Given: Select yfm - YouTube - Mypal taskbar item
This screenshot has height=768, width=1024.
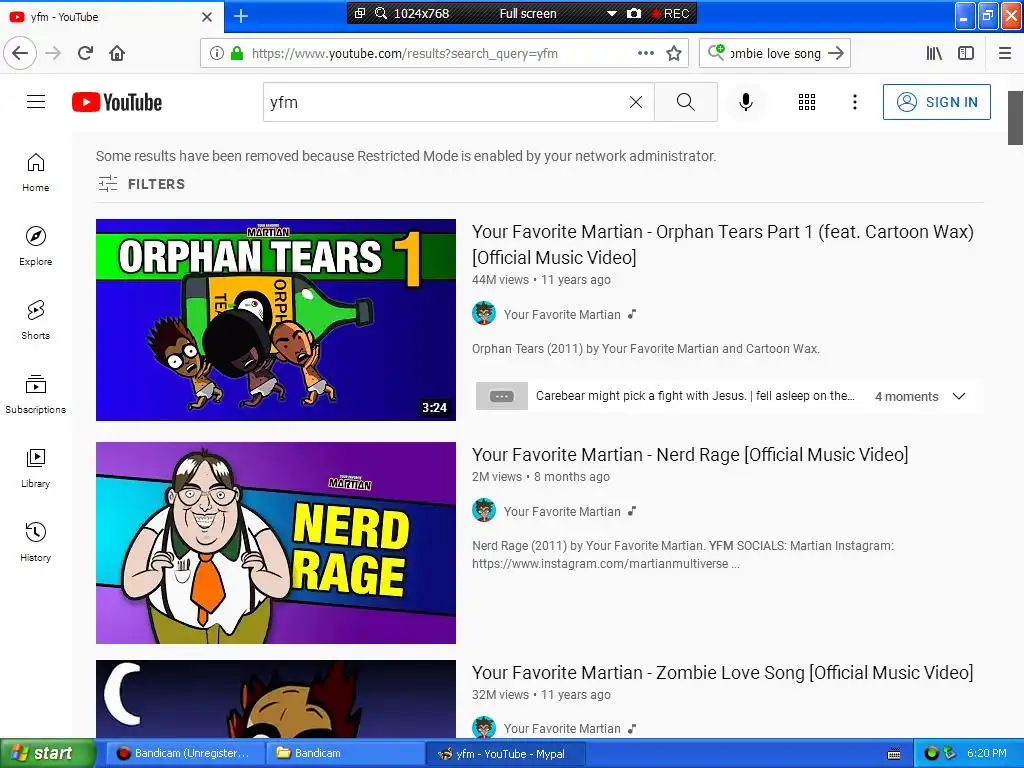Looking at the screenshot, I should [504, 753].
